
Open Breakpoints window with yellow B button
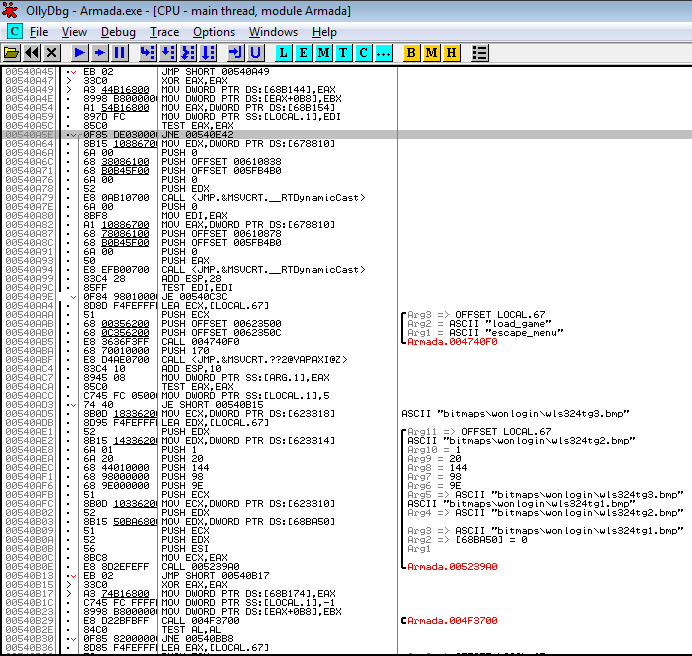coord(411,53)
